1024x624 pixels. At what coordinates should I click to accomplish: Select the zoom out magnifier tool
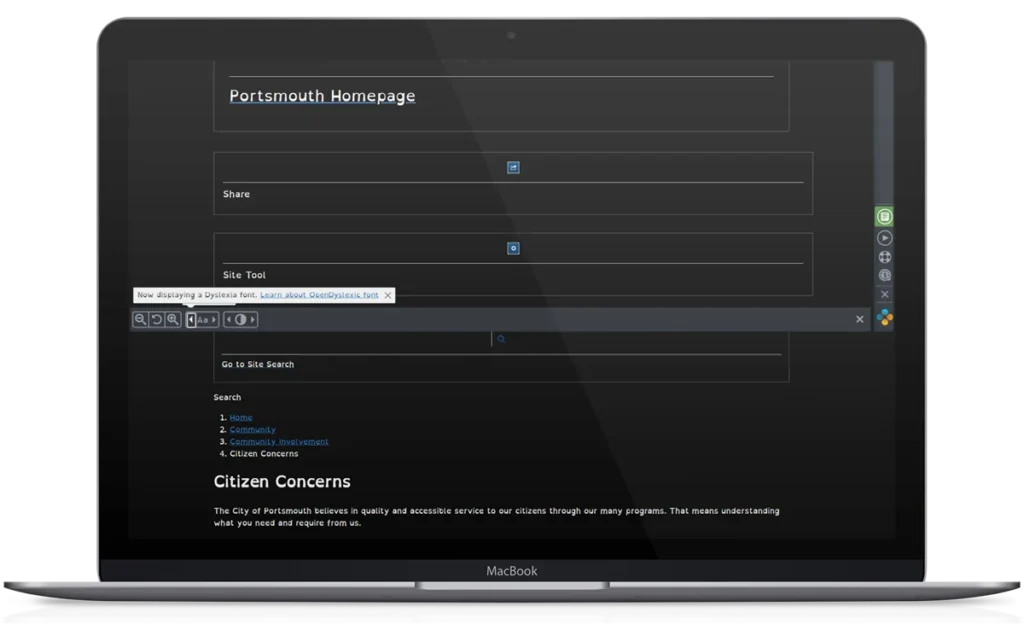pos(140,319)
